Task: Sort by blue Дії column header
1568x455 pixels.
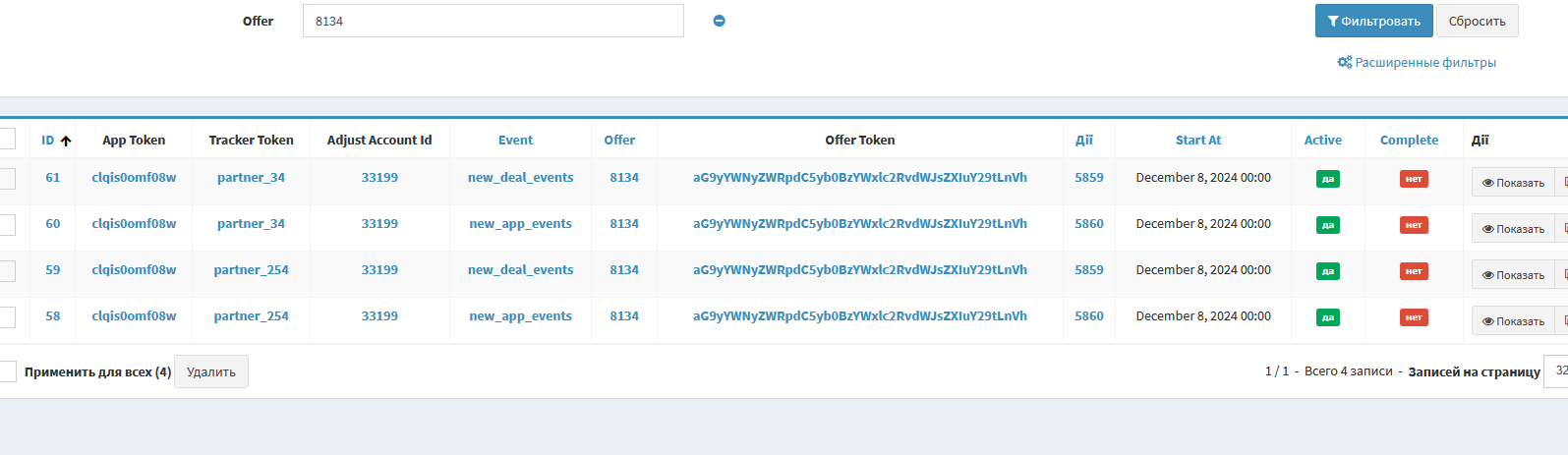Action: (x=1083, y=140)
